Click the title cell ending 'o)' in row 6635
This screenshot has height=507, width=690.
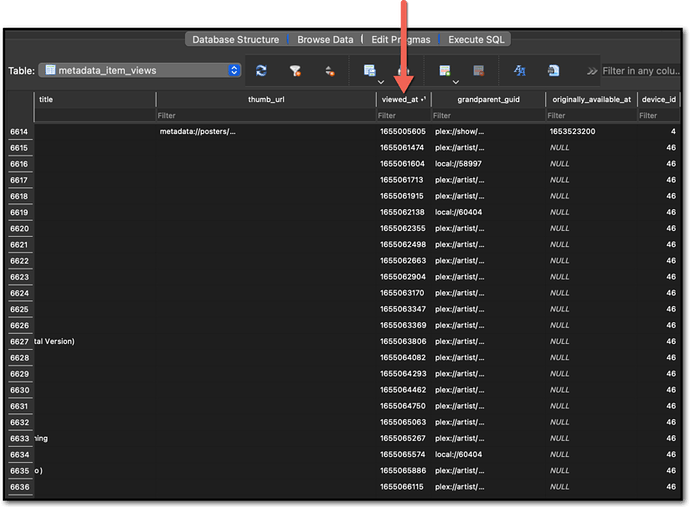click(x=95, y=470)
